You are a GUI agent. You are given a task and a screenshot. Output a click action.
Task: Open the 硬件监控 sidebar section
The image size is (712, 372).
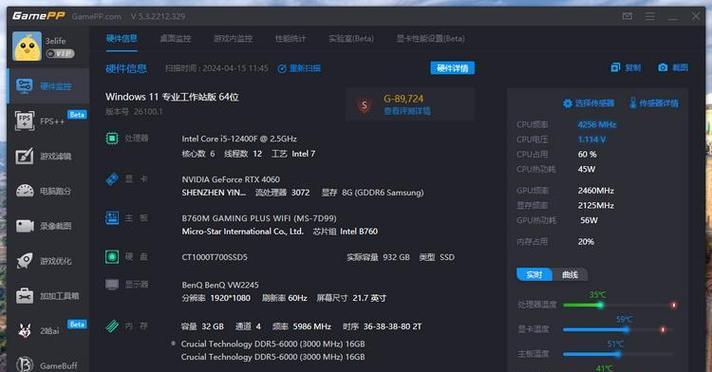point(48,86)
